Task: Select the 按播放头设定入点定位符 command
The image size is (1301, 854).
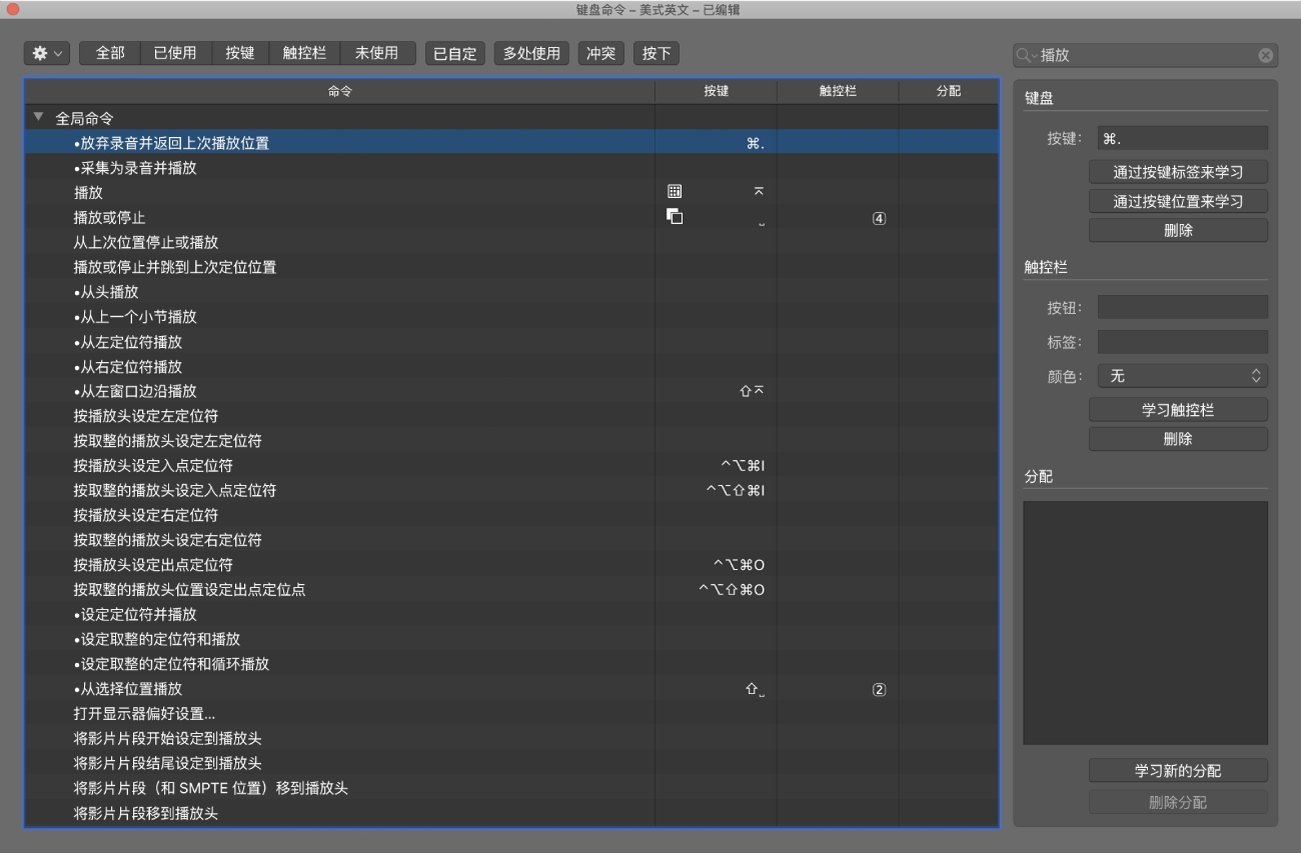Action: [511, 466]
